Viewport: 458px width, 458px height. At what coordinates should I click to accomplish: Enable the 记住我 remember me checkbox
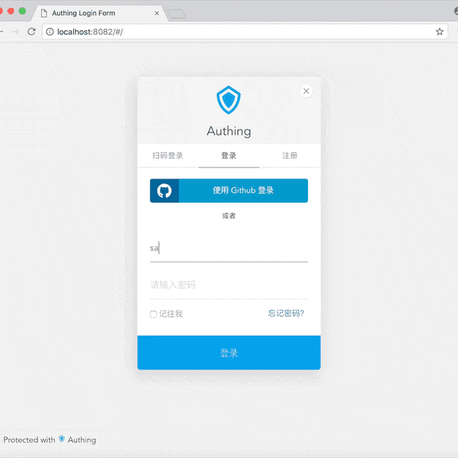coord(153,314)
